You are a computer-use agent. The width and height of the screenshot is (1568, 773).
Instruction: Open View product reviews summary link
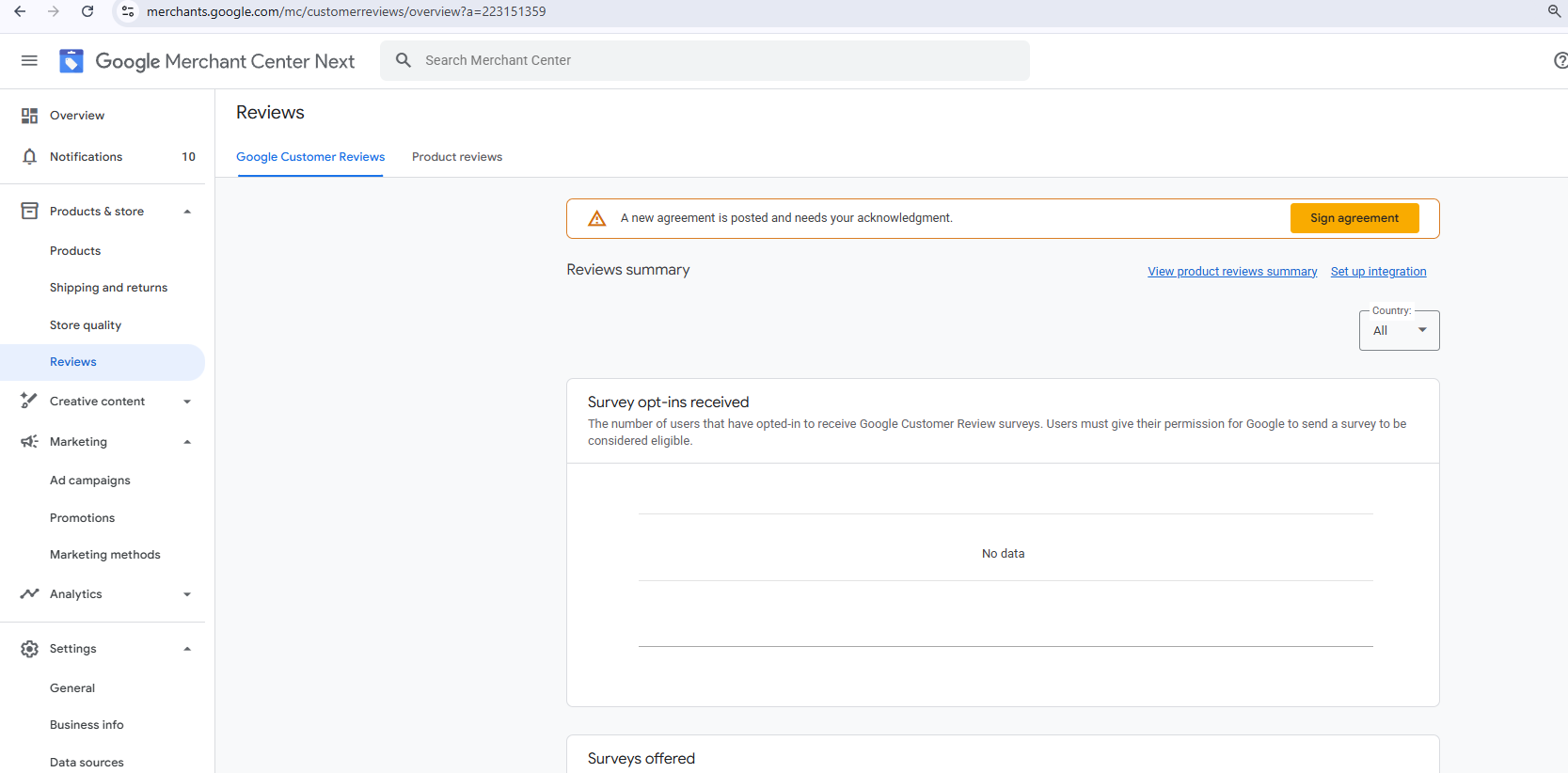pyautogui.click(x=1232, y=272)
